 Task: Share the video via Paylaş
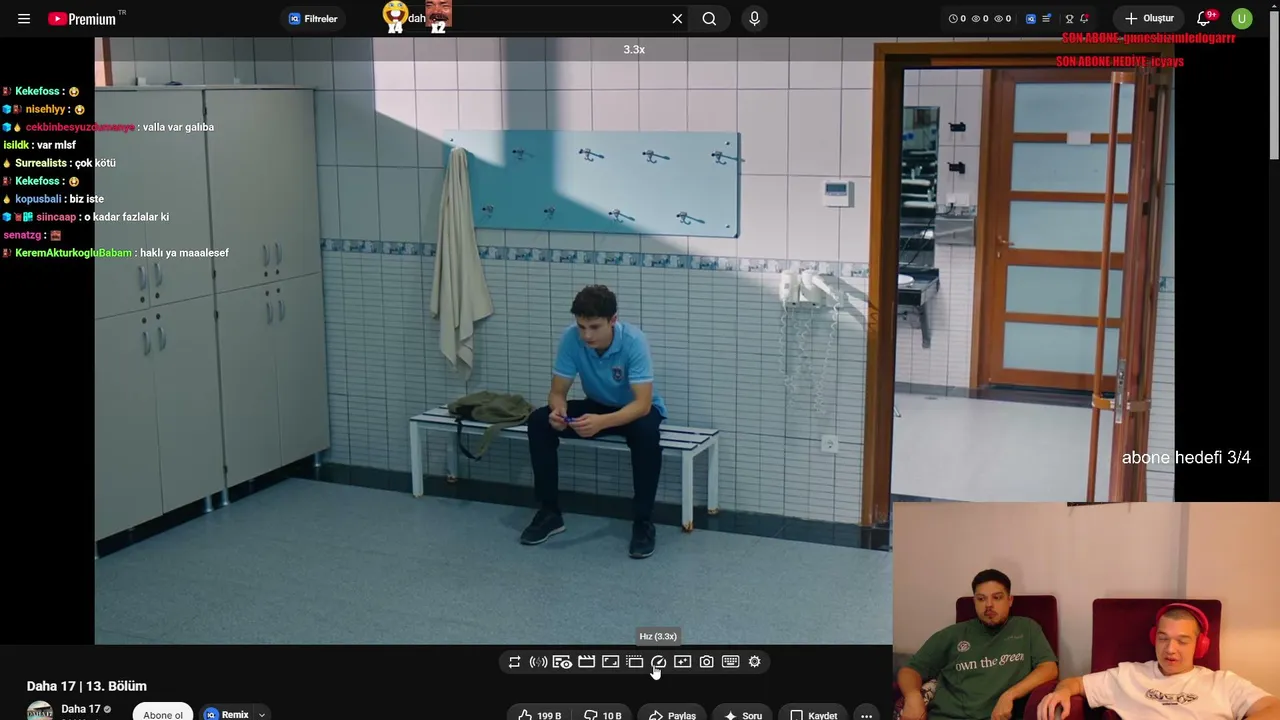pos(672,715)
